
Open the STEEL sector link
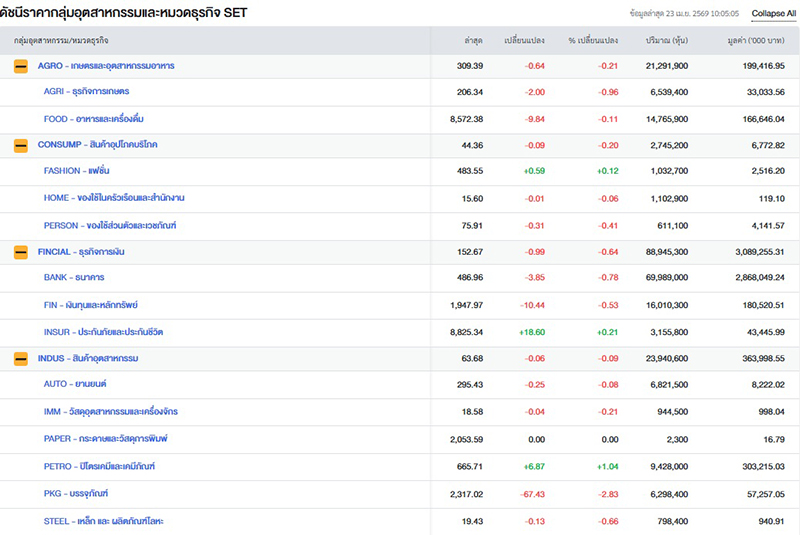[x=104, y=521]
